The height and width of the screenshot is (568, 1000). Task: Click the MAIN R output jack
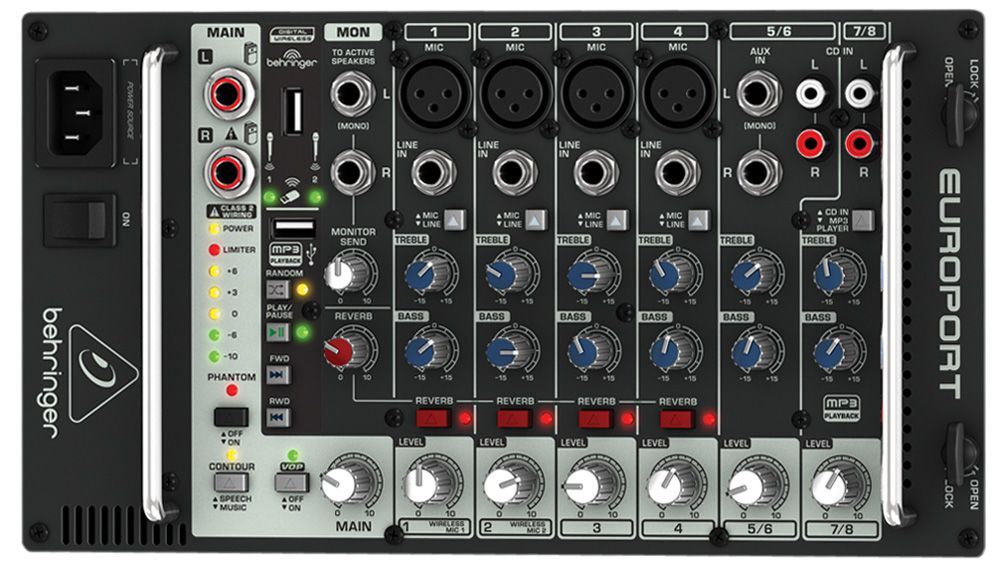(x=228, y=171)
